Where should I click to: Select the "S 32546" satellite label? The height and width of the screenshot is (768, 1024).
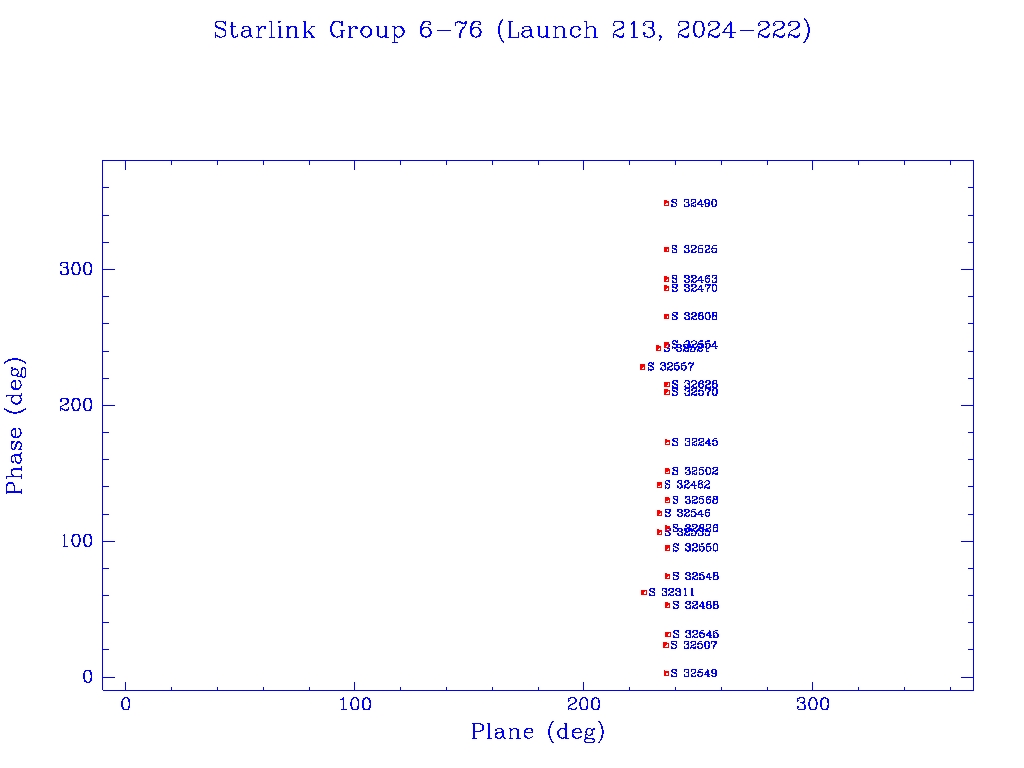coord(687,514)
